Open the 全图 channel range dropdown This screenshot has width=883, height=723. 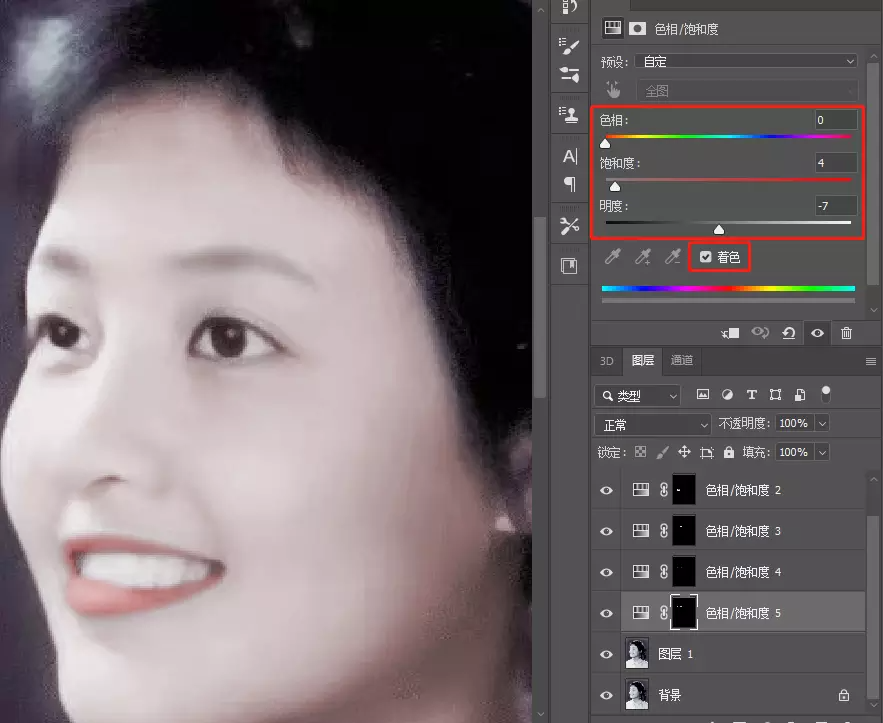tap(747, 91)
